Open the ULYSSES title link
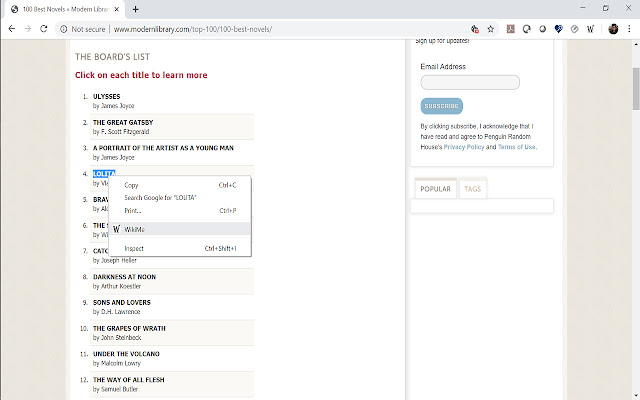This screenshot has width=640, height=400. 107,96
